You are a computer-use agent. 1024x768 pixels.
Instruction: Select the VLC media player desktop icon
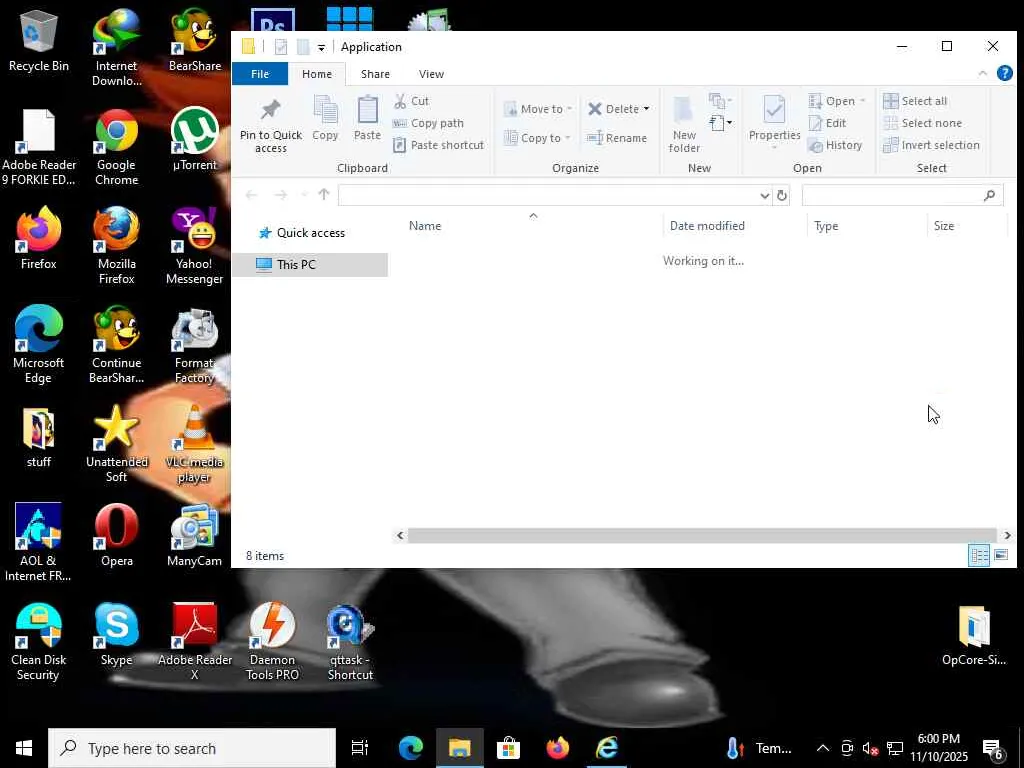click(194, 444)
